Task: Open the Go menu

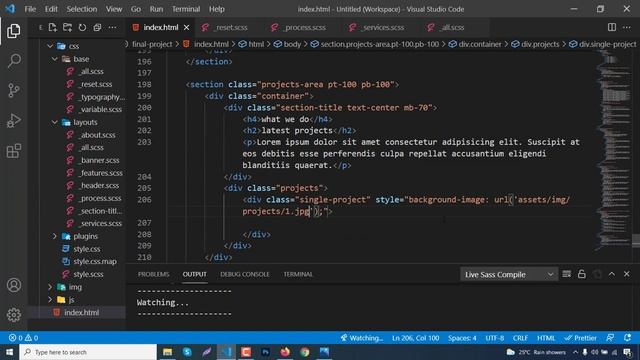Action: (x=136, y=9)
